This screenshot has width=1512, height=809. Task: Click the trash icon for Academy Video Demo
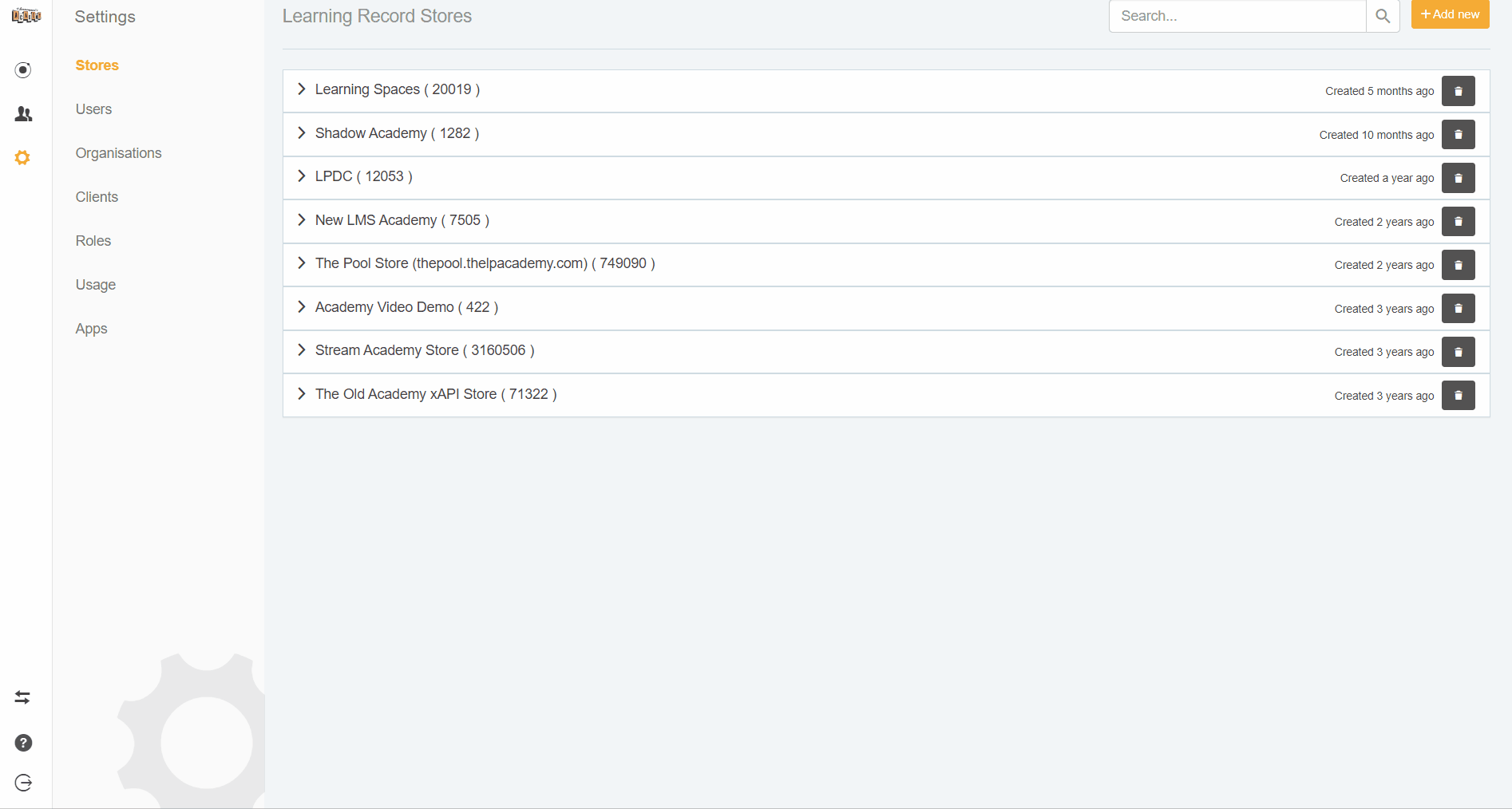pos(1459,308)
